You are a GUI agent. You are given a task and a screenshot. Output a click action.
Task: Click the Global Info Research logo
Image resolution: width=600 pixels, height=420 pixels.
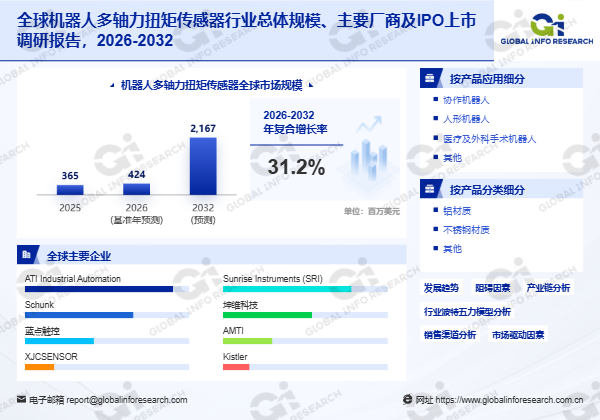pyautogui.click(x=547, y=29)
